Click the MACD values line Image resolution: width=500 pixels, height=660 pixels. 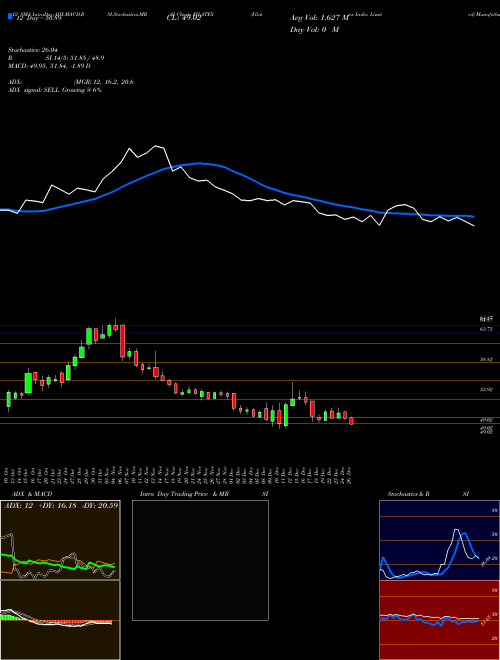click(x=49, y=66)
